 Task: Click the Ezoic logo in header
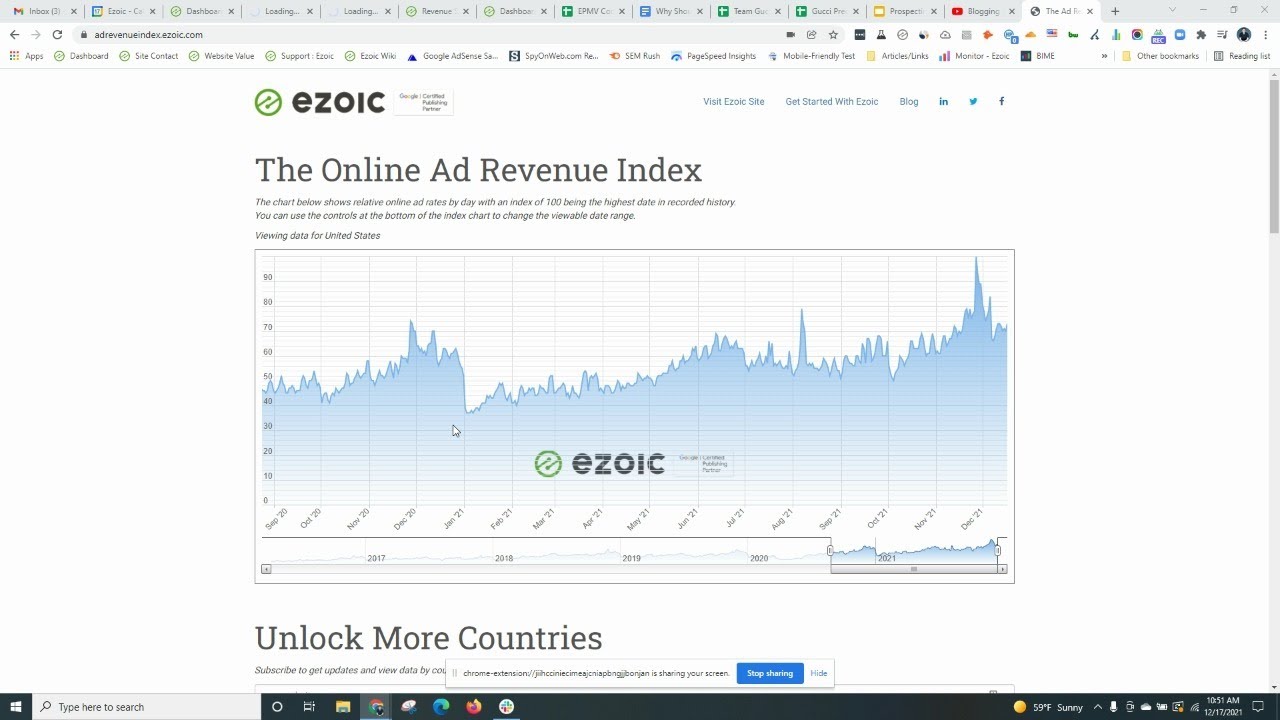(x=320, y=102)
